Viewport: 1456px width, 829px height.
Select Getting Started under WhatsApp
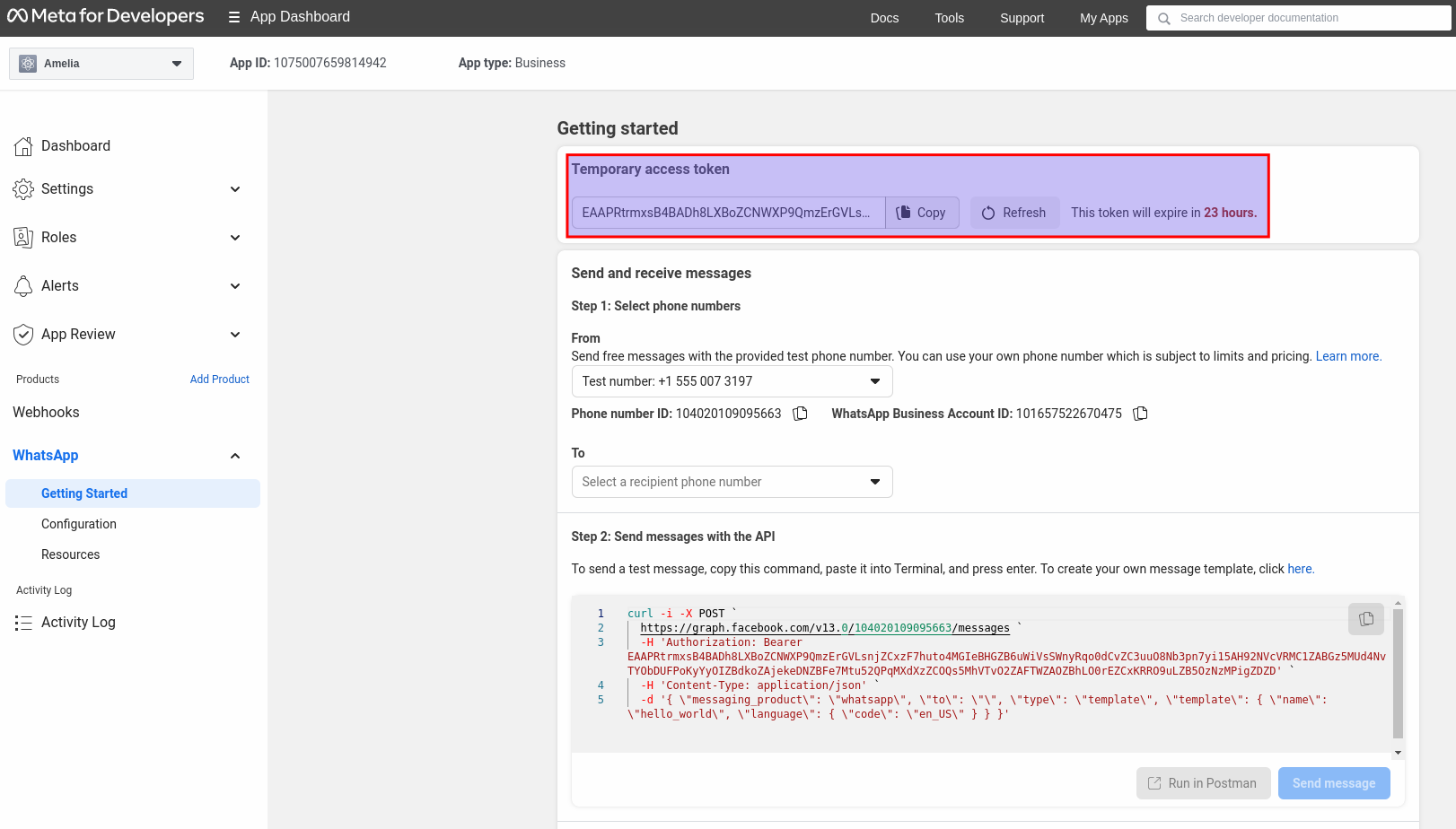[133, 493]
